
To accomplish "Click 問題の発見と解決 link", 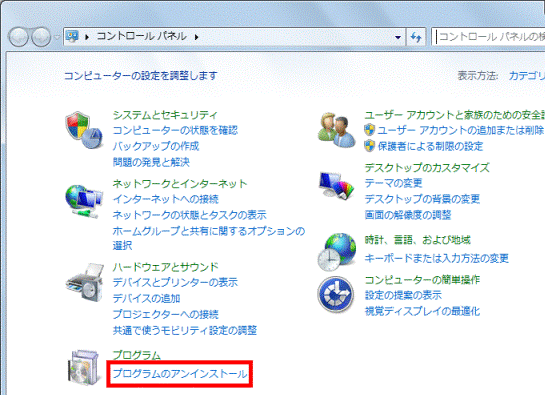I will point(151,162).
